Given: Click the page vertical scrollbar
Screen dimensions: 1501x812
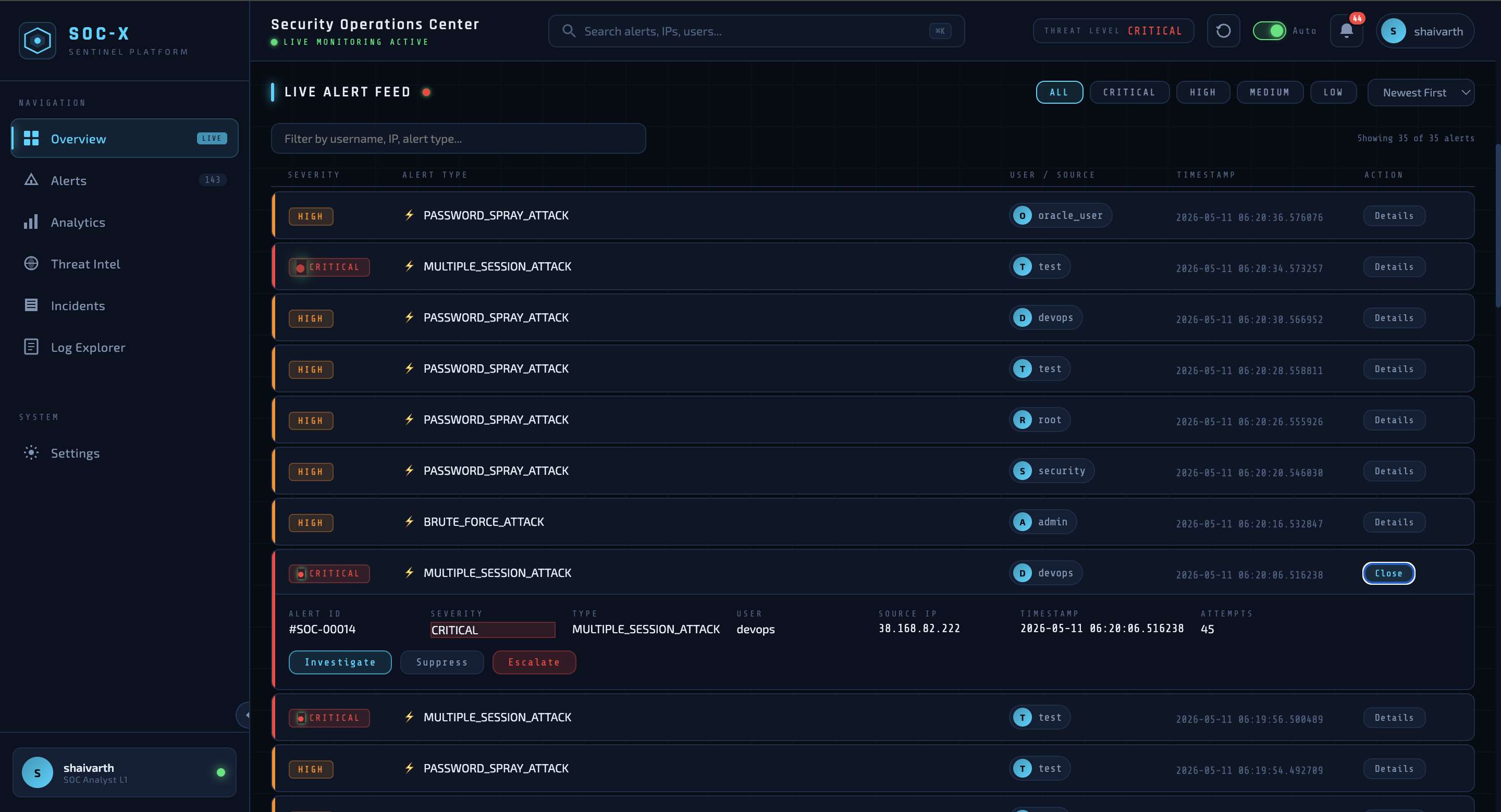Looking at the screenshot, I should (x=1497, y=227).
